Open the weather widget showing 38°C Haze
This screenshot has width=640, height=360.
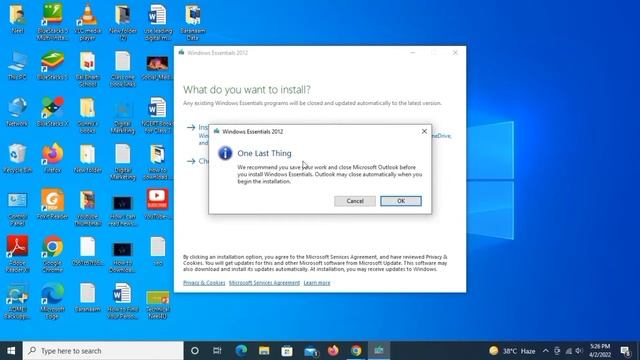click(512, 351)
